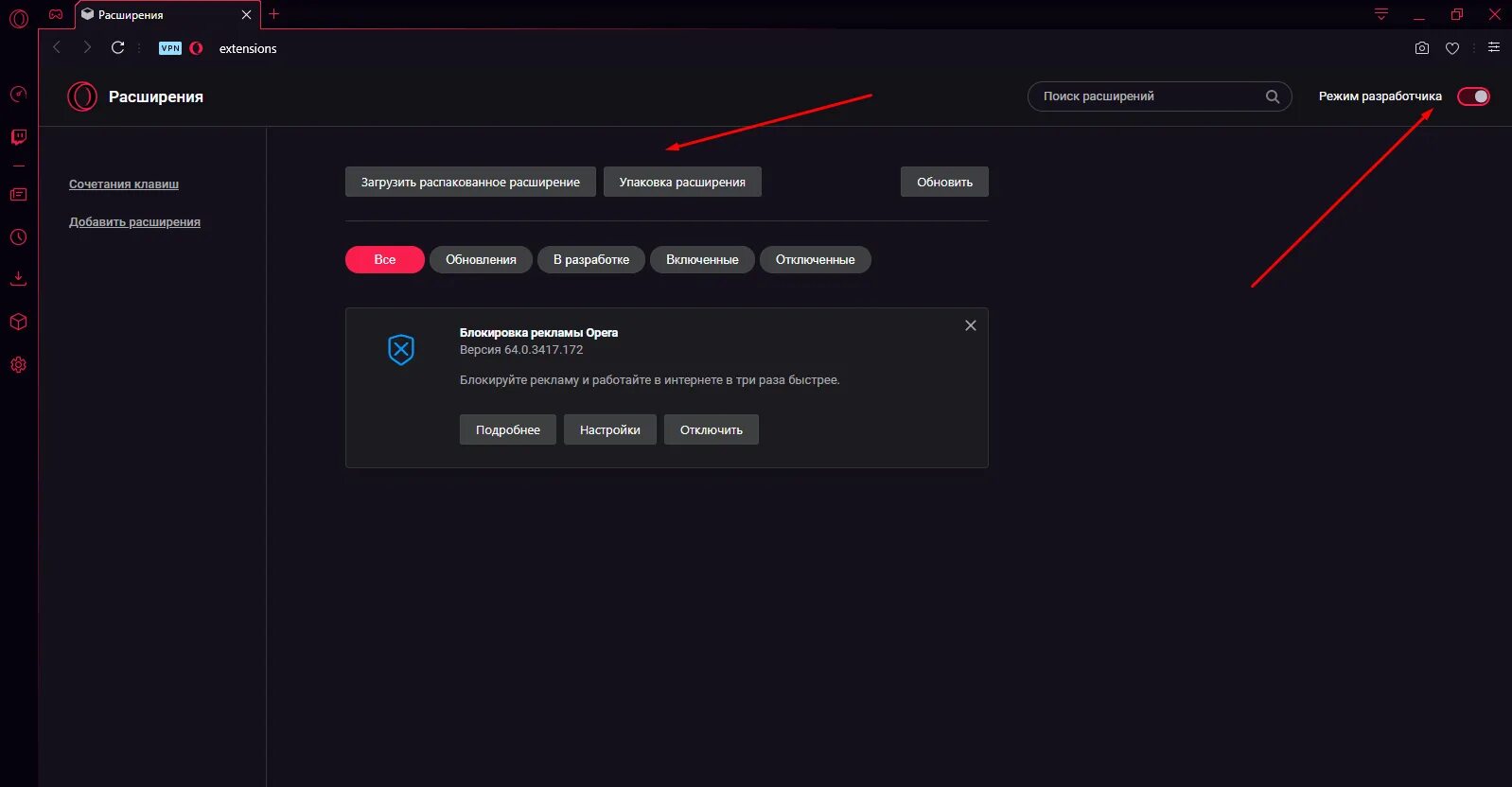The width and height of the screenshot is (1512, 787).
Task: Open Twitch panel in sidebar
Action: click(18, 137)
